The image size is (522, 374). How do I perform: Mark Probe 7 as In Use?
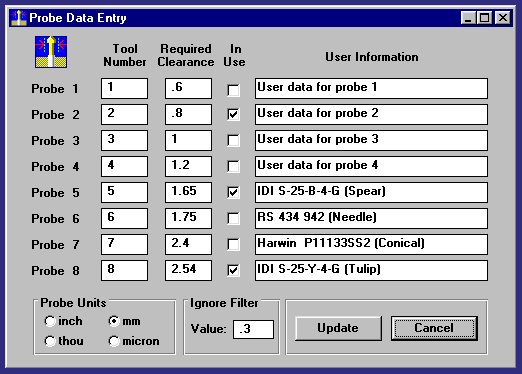tap(233, 244)
